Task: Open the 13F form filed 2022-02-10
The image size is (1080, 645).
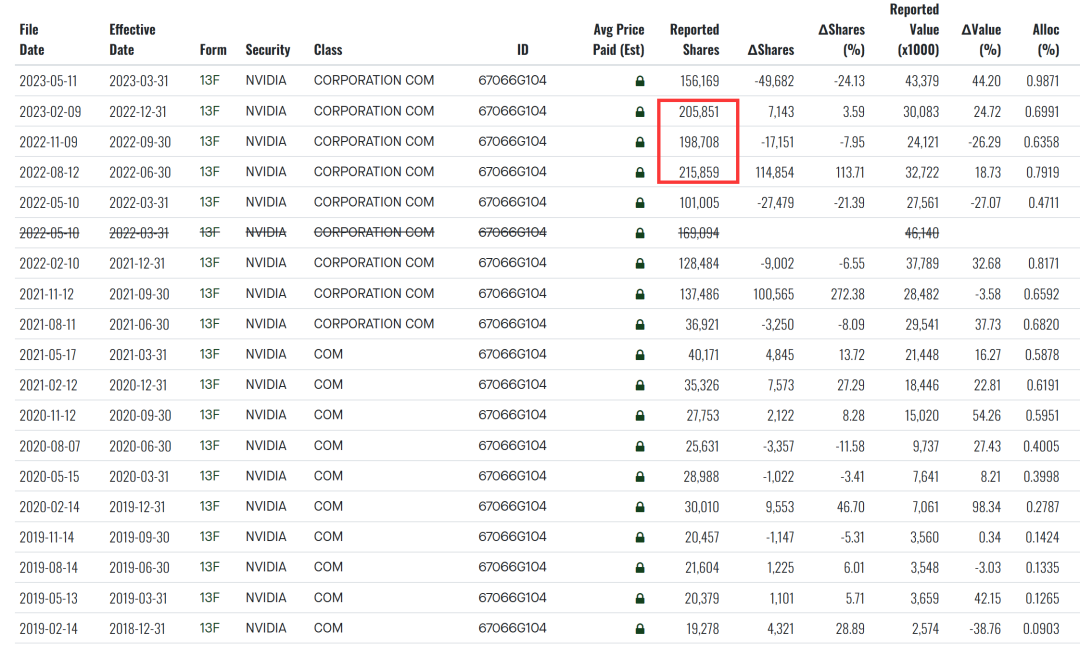Action: tap(209, 263)
